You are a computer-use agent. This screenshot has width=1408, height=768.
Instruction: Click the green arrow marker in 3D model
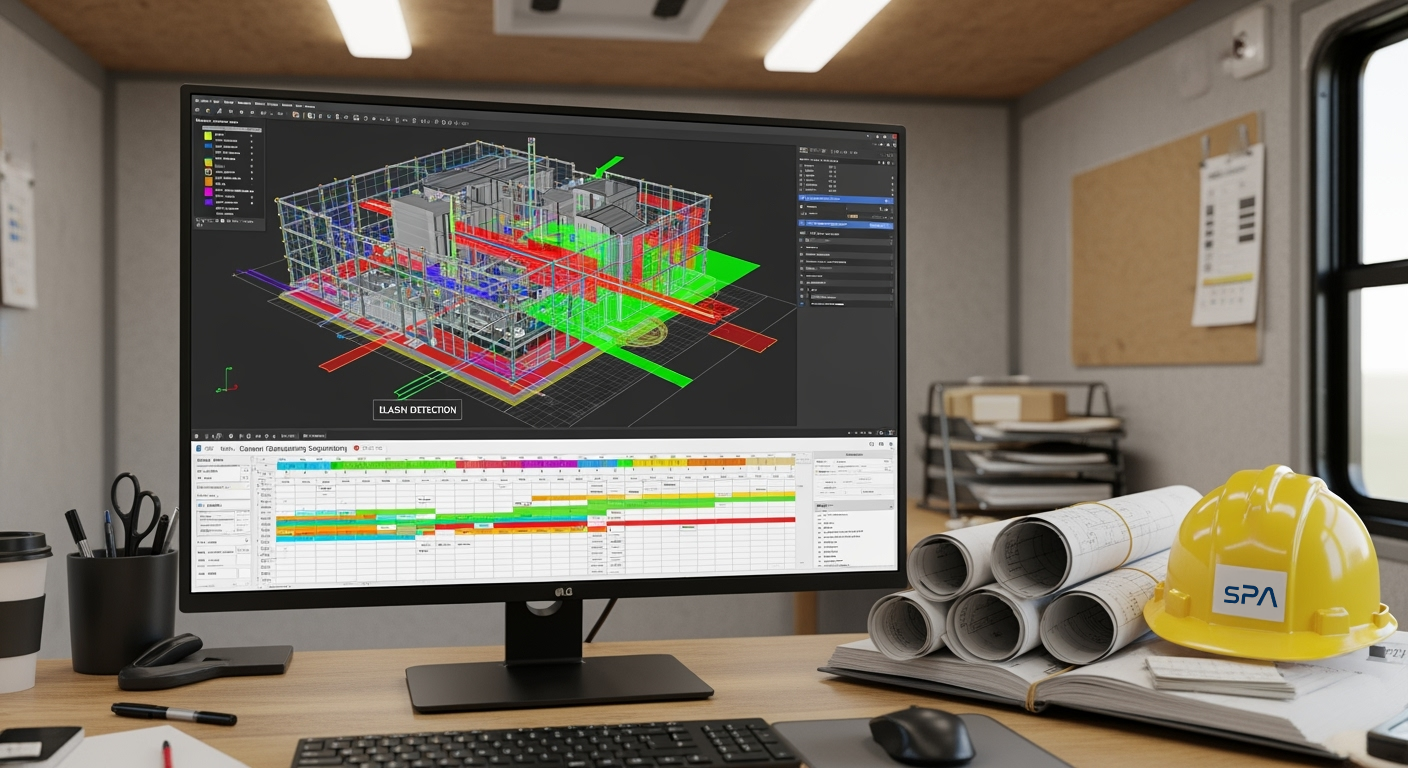click(x=606, y=165)
